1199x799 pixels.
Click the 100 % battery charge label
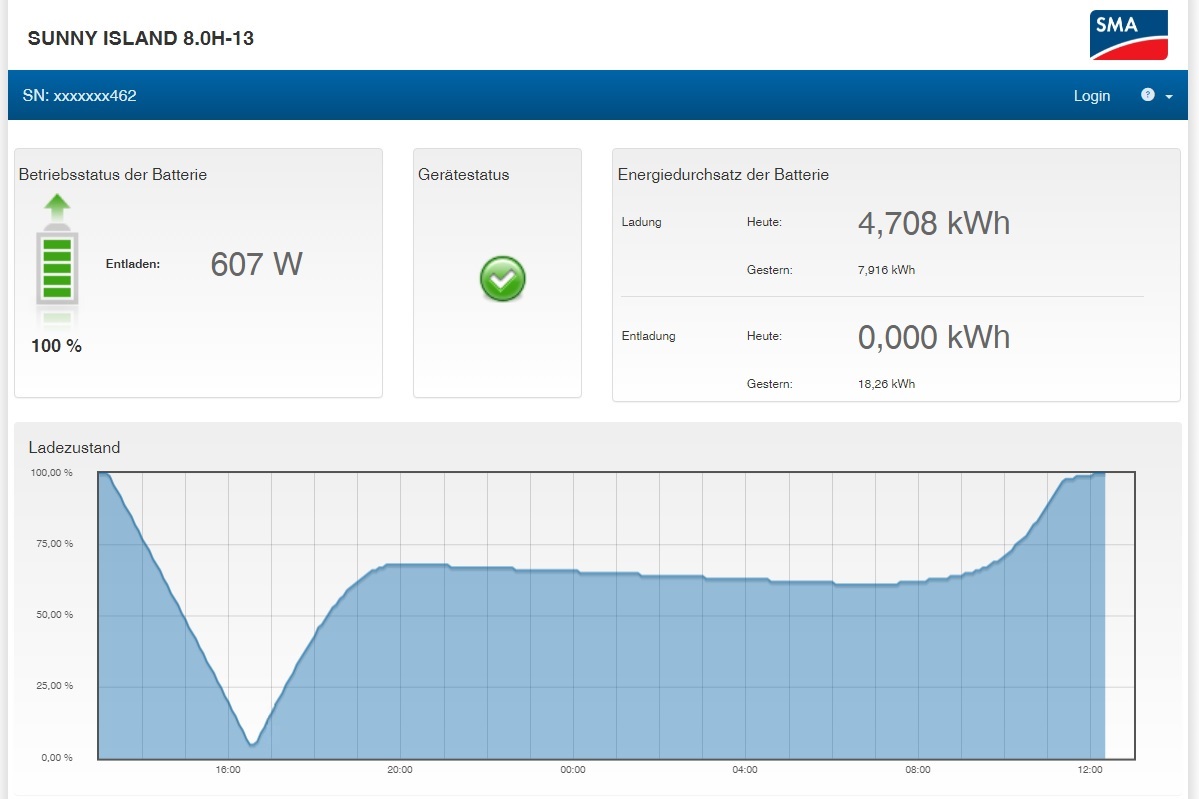[x=56, y=346]
